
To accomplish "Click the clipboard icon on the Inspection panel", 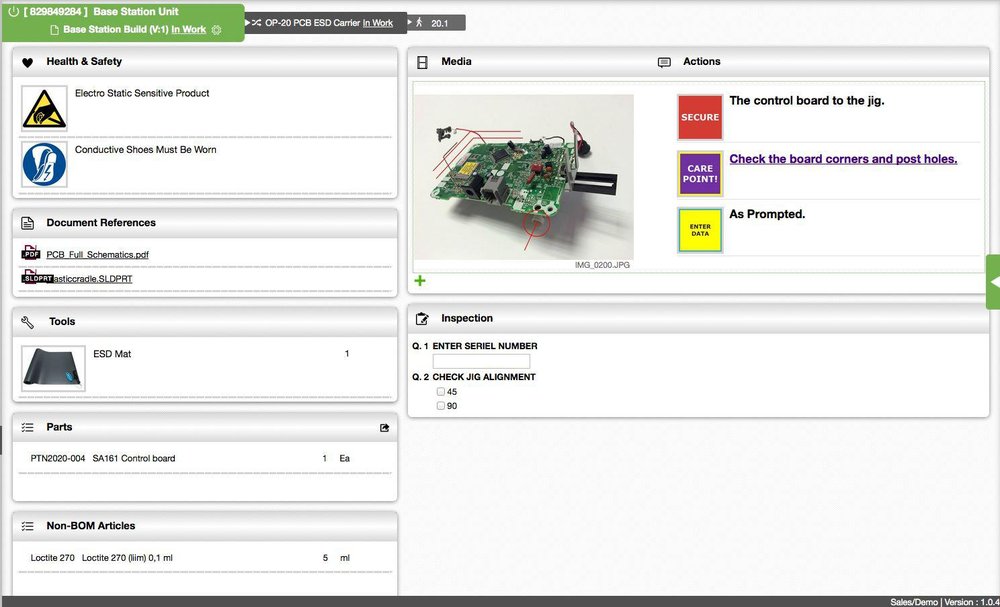I will tap(424, 318).
